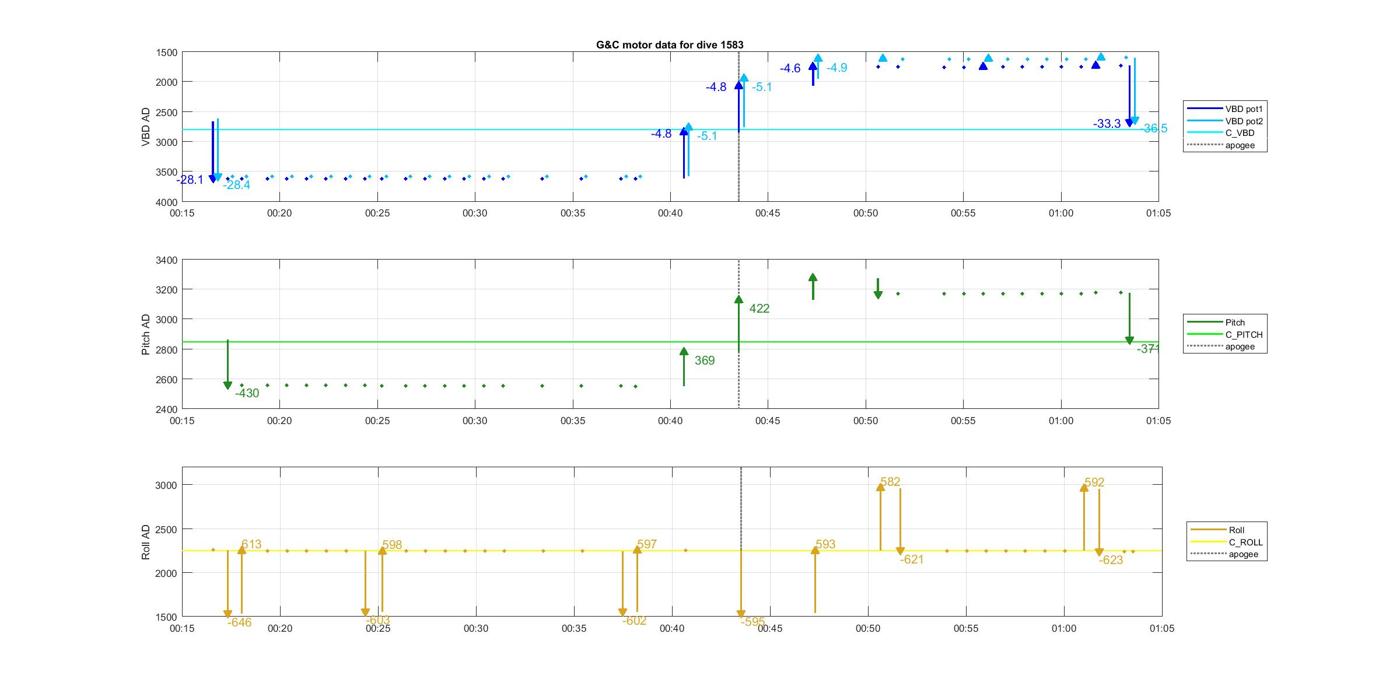The image size is (1400, 693).
Task: Click "01:00" tick under the Roll plot
Action: (x=1064, y=629)
